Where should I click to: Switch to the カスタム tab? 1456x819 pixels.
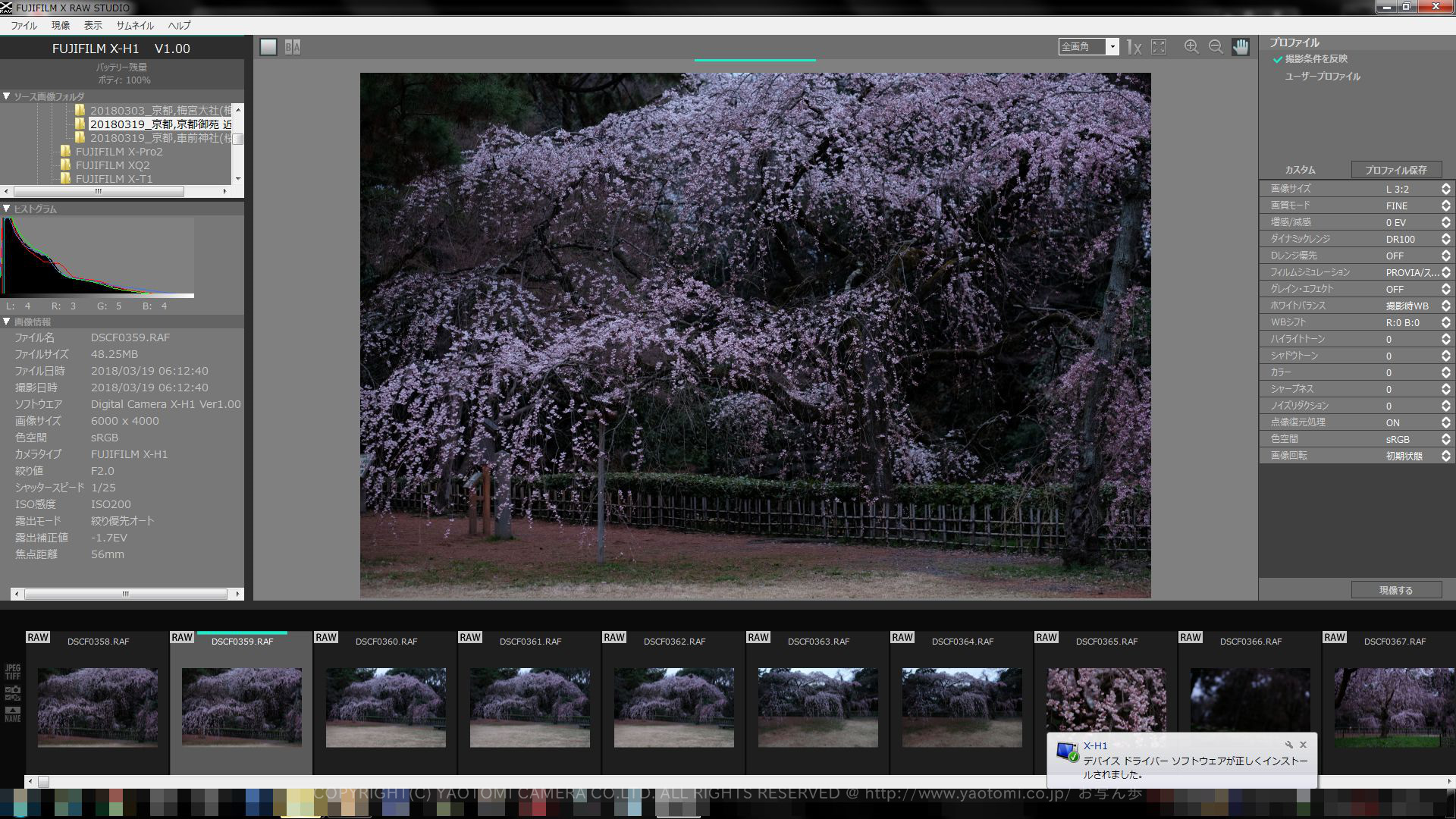(x=1300, y=170)
